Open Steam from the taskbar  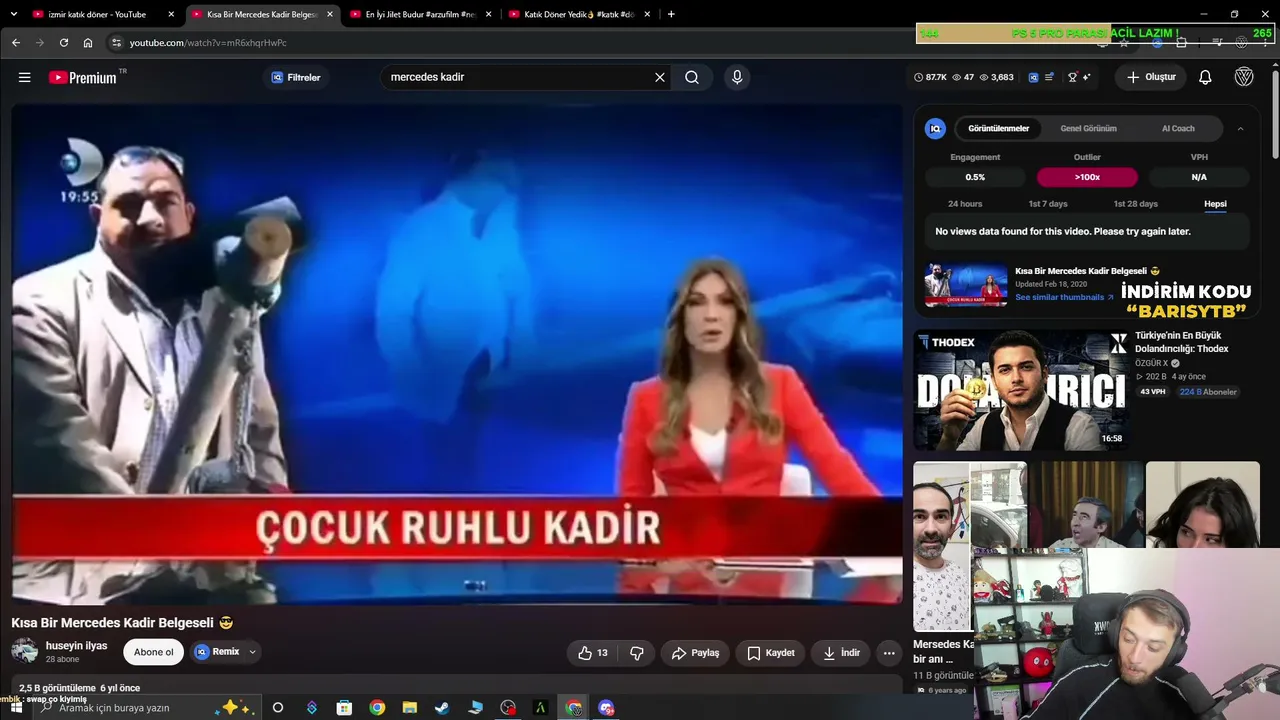tap(441, 708)
